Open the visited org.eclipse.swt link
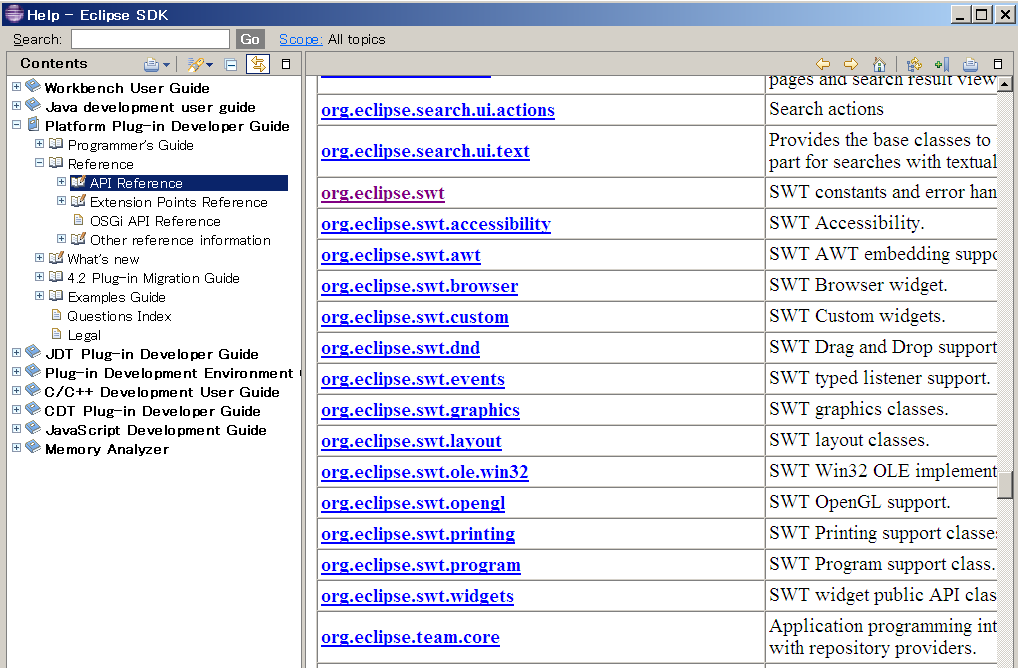Image resolution: width=1018 pixels, height=668 pixels. pos(382,193)
